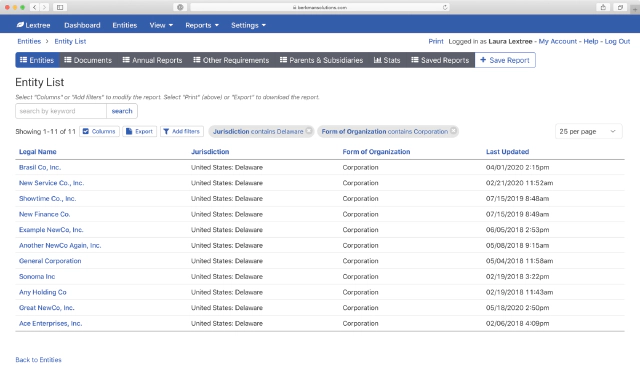Click the Columns button
Screen dimensions: 640x391
click(99, 131)
